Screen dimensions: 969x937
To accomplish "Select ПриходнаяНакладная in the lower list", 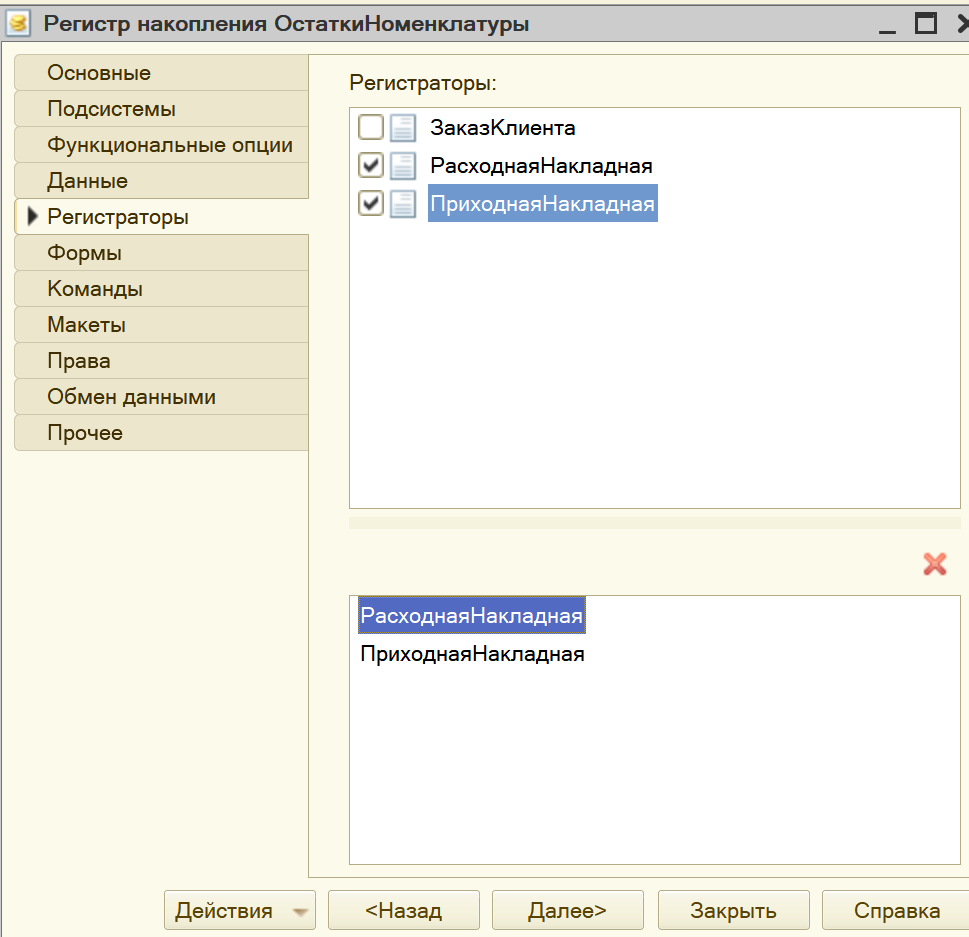I will click(x=472, y=654).
